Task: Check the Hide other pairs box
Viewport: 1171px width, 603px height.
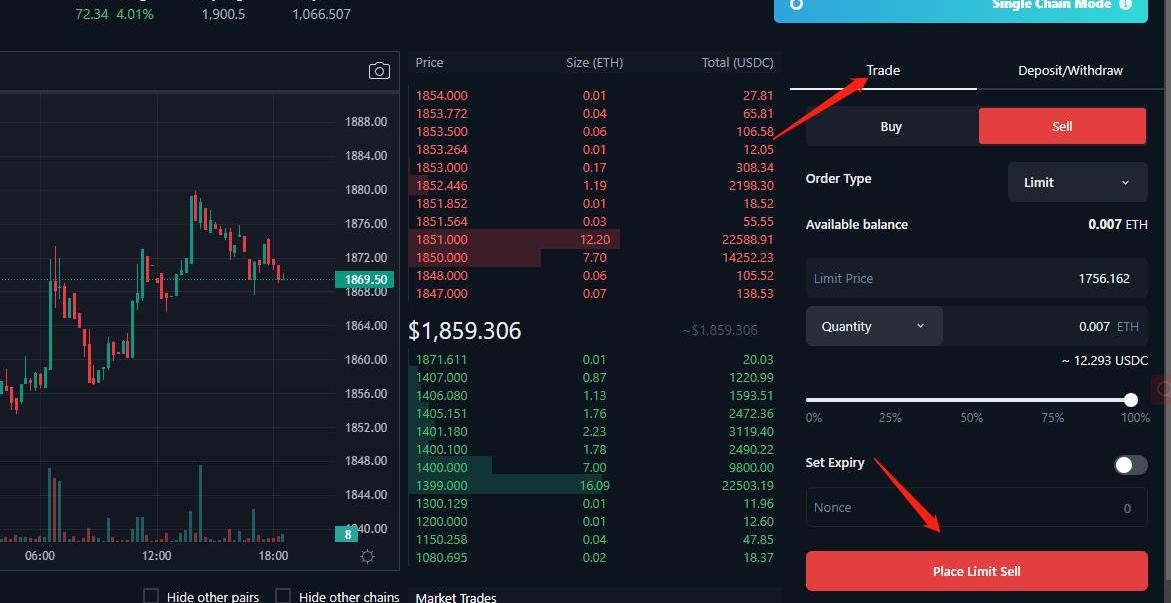Action: click(x=151, y=596)
